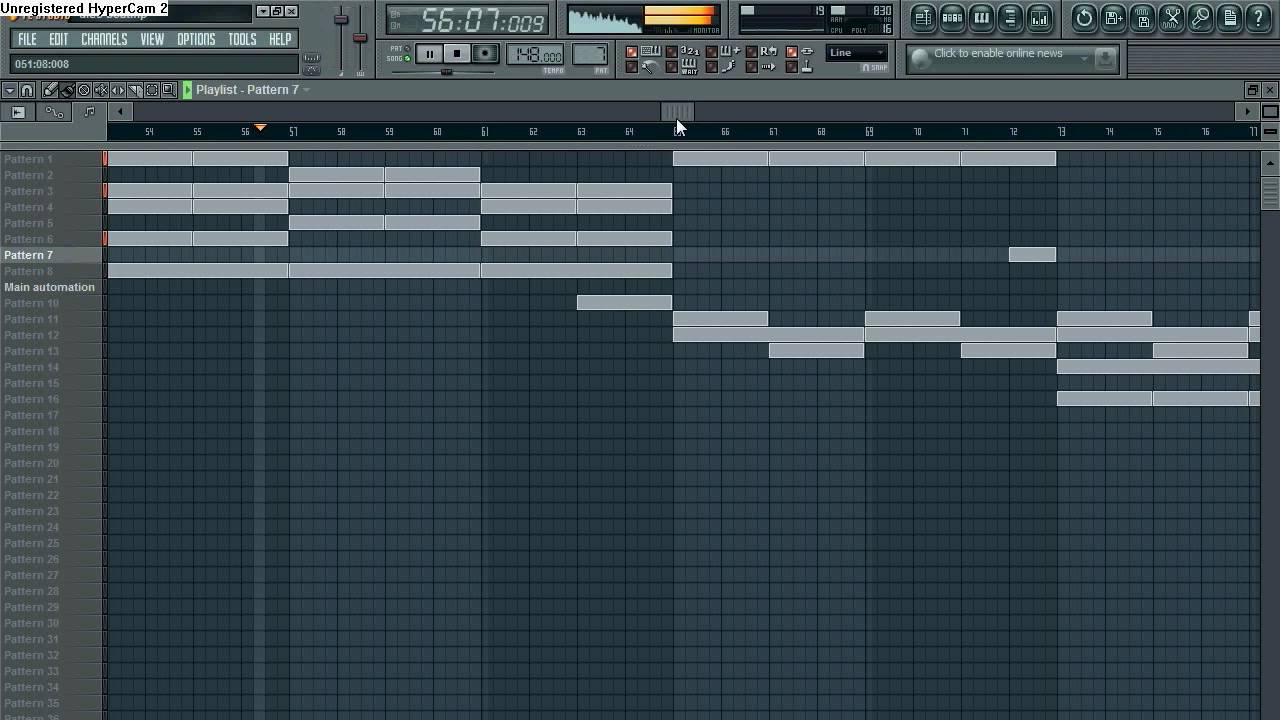Click the question mark help icon
The width and height of the screenshot is (1280, 720).
1259,17
